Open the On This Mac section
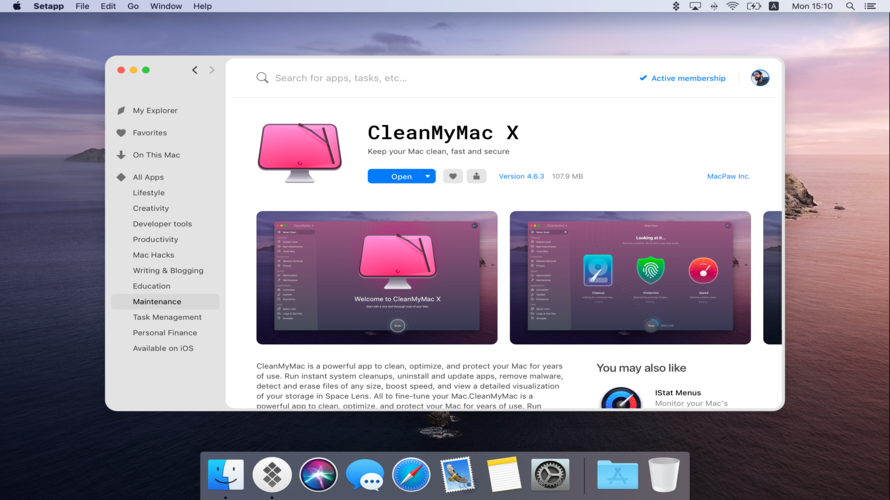890x500 pixels. [x=156, y=155]
